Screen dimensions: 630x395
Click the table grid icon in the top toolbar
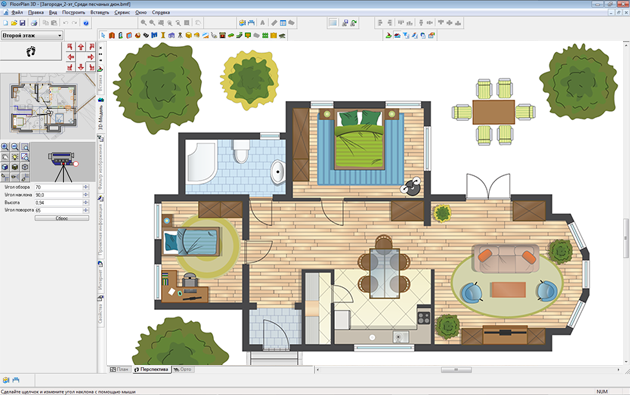(283, 23)
